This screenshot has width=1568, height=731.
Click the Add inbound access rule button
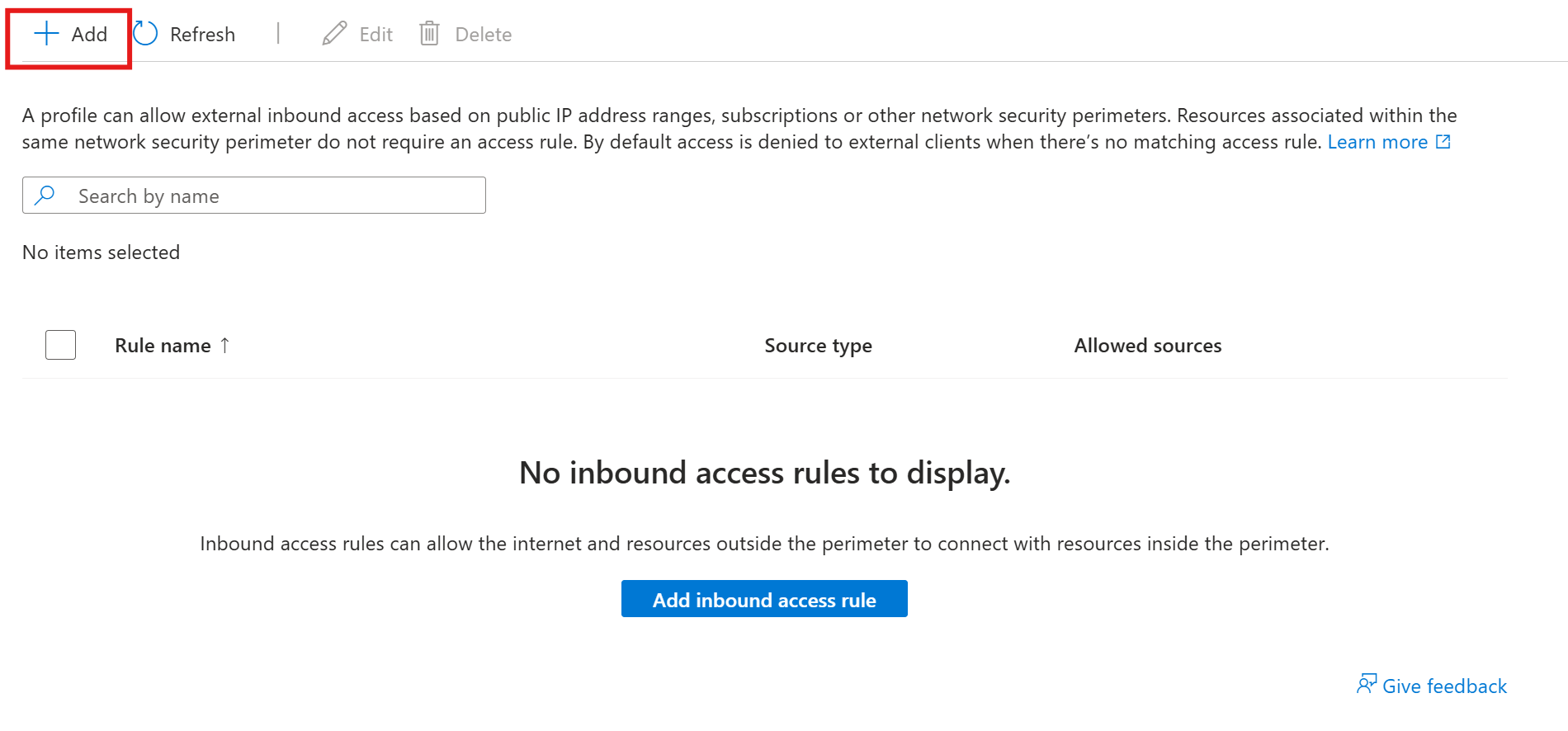[x=764, y=599]
